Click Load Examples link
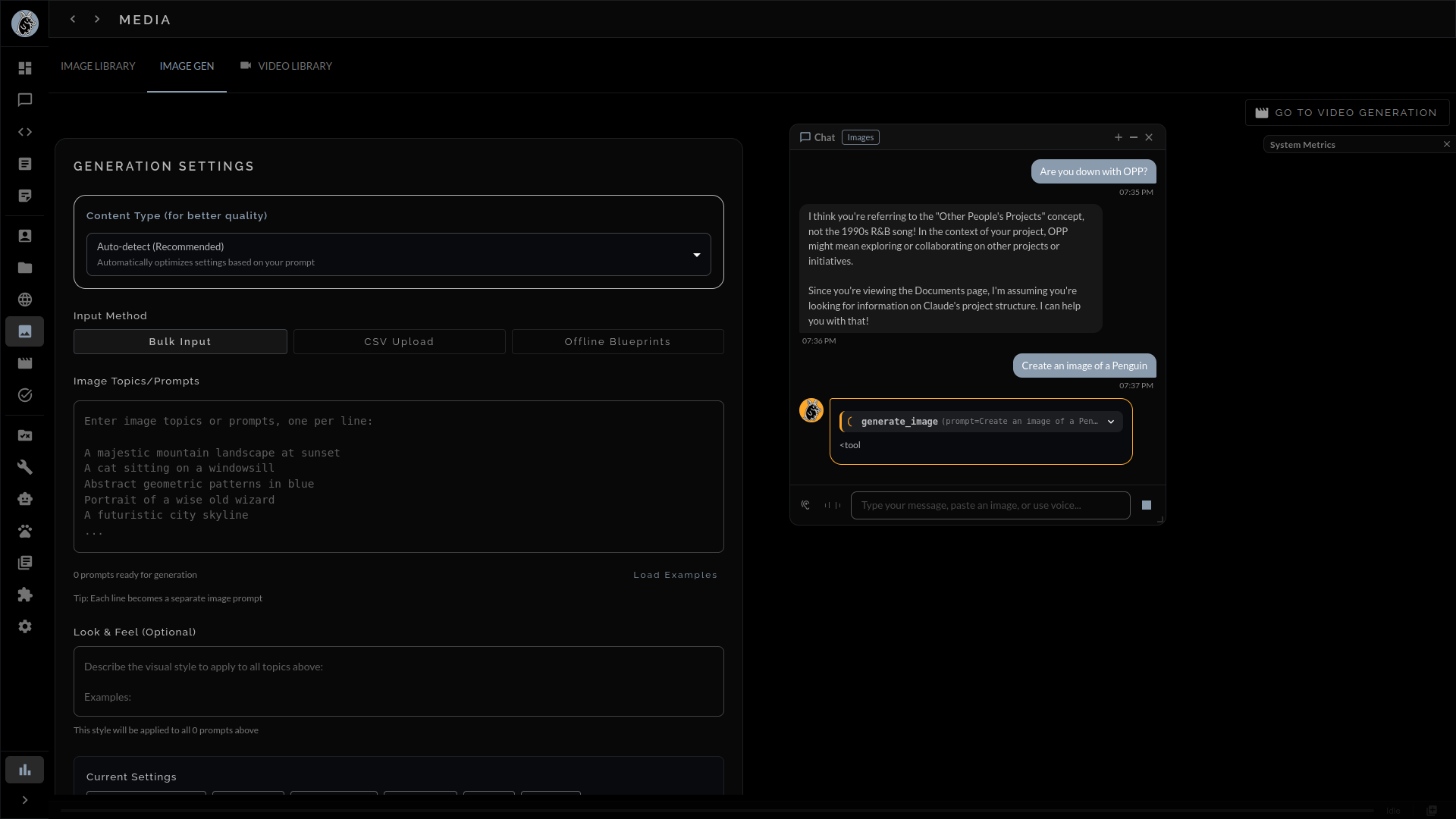Screen dimensions: 1456x819 click(x=674, y=575)
